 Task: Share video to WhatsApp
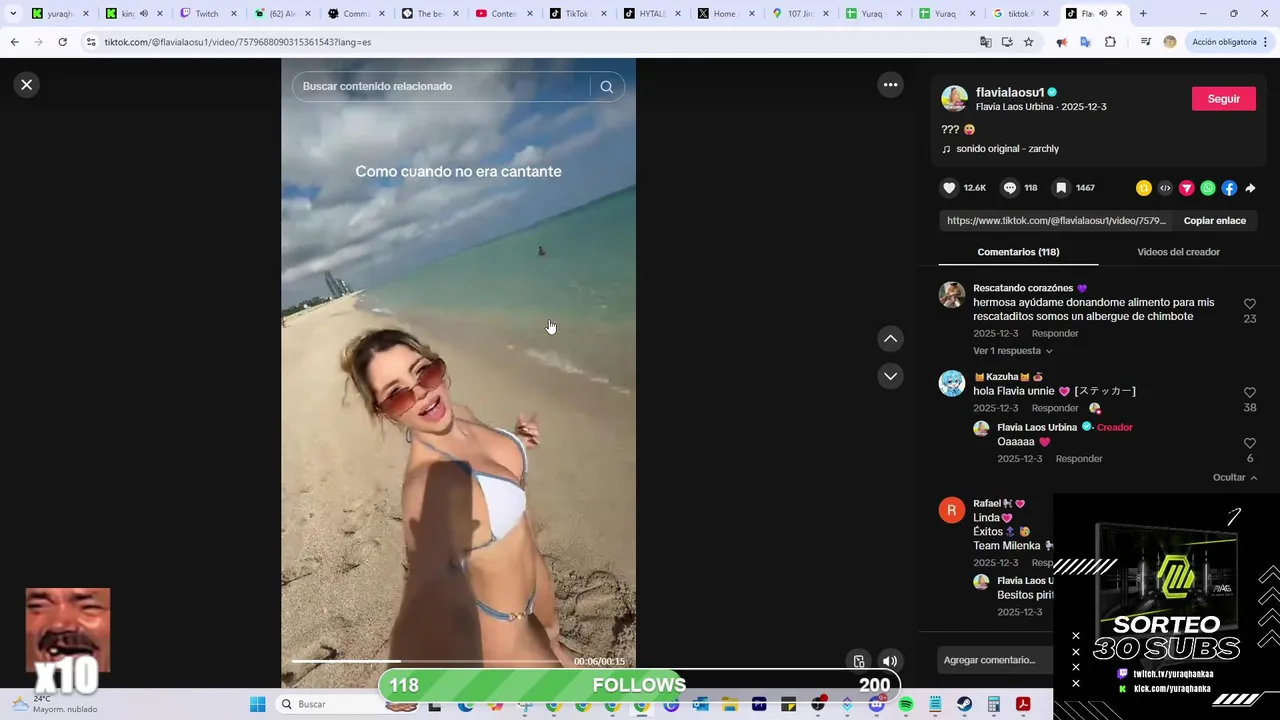coord(1208,188)
